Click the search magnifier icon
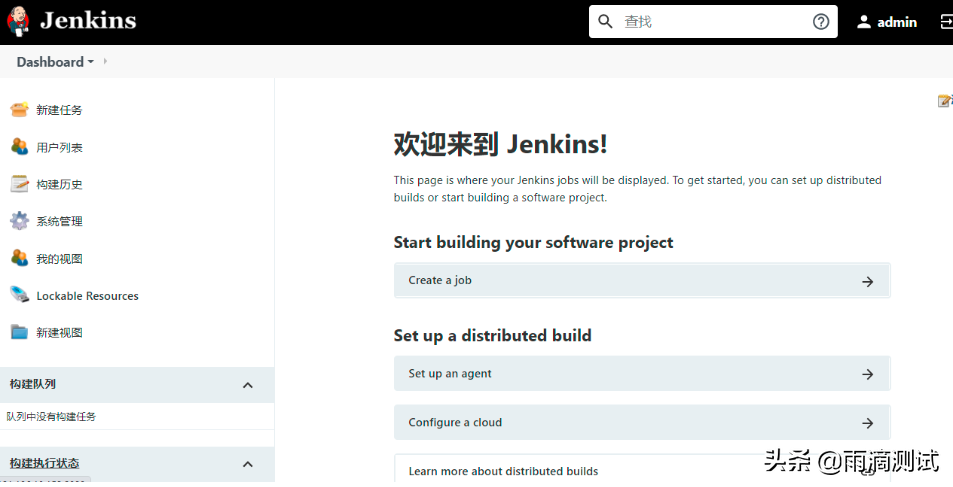The height and width of the screenshot is (487, 953). point(605,22)
